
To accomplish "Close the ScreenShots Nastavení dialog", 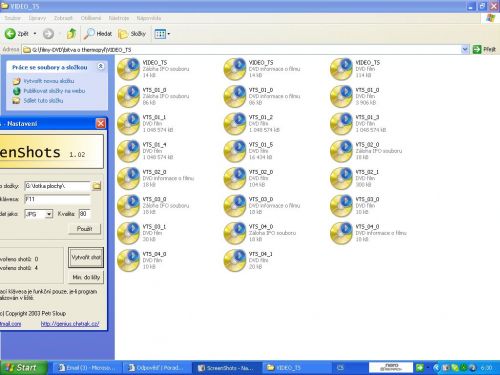I will coord(101,124).
